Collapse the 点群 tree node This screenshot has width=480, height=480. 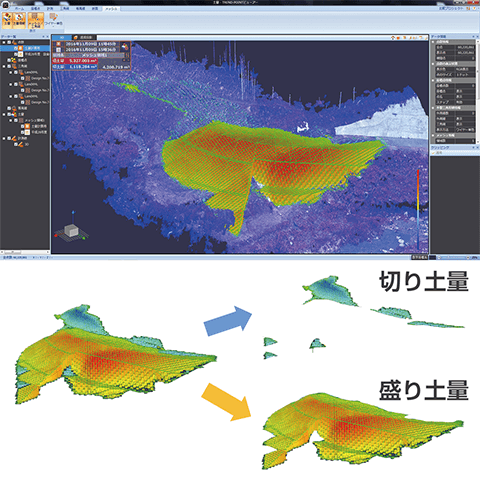pyautogui.click(x=4, y=42)
